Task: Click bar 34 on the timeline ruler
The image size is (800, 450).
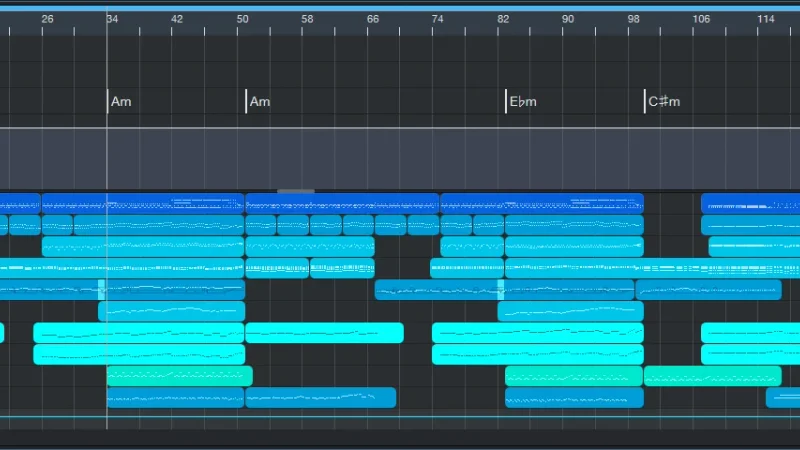Action: click(112, 19)
